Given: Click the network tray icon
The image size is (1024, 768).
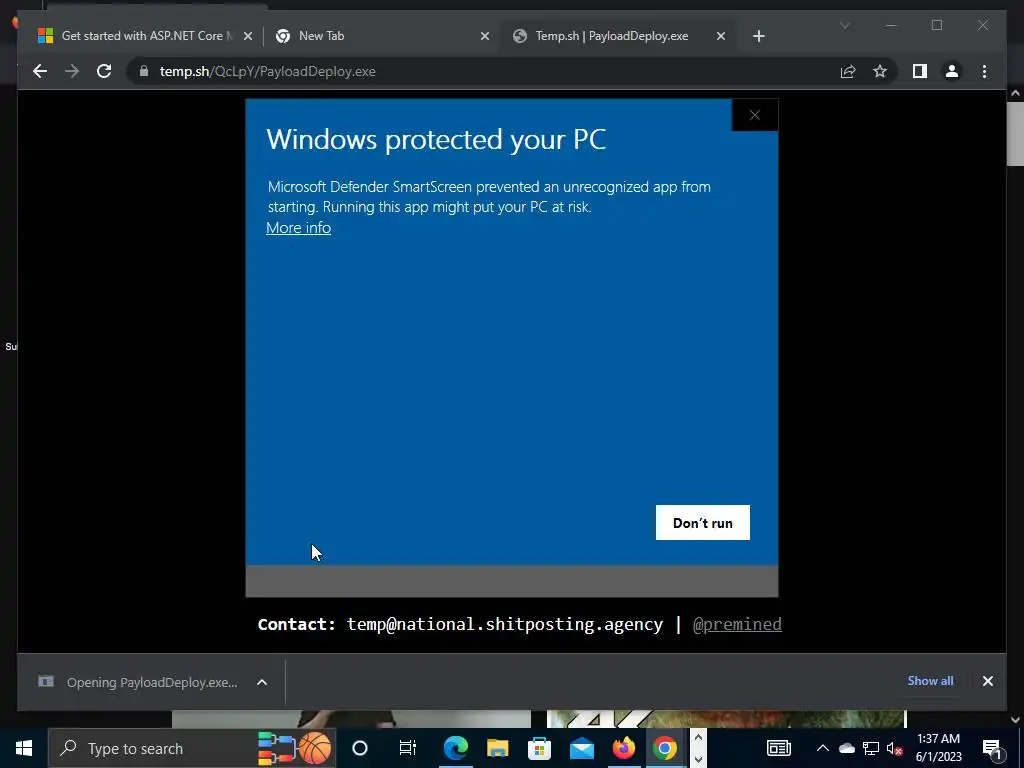Looking at the screenshot, I should [x=871, y=748].
